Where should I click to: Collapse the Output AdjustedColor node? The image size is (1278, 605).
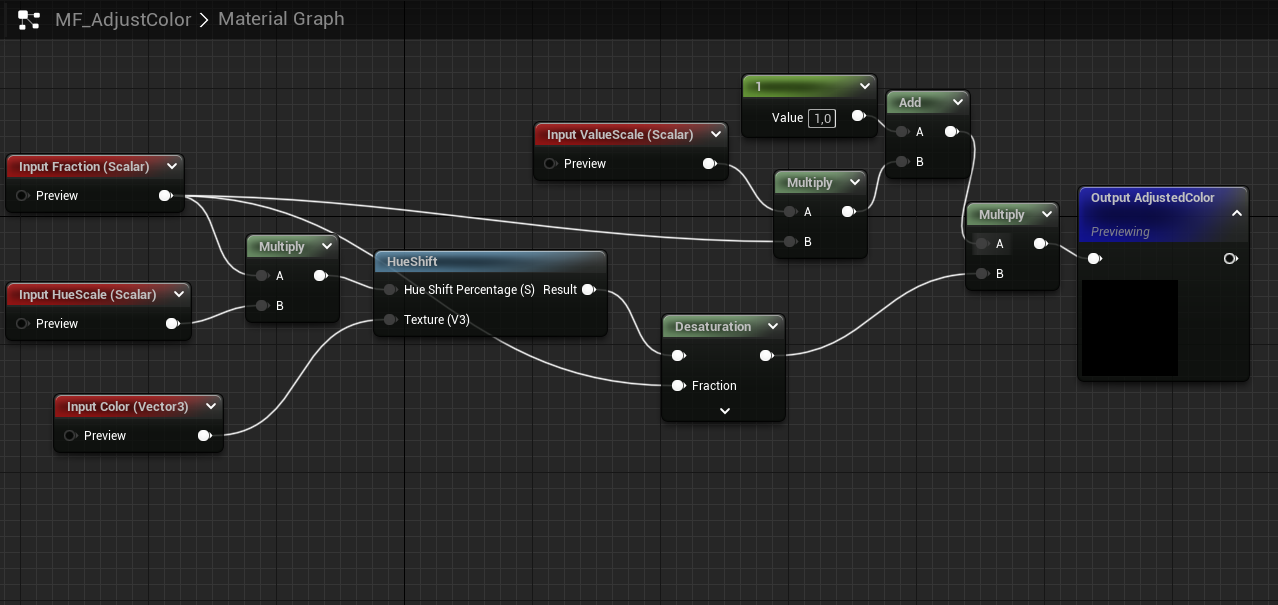pos(1237,212)
